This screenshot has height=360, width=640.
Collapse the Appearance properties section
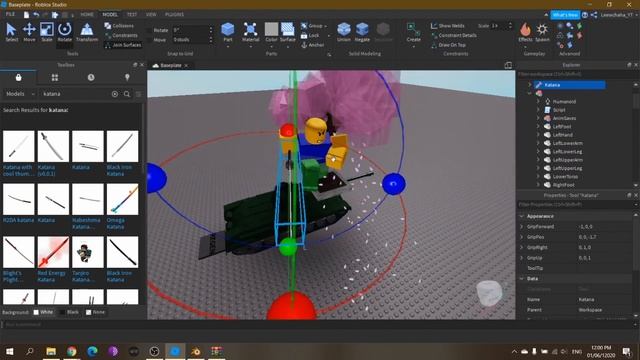[522, 216]
